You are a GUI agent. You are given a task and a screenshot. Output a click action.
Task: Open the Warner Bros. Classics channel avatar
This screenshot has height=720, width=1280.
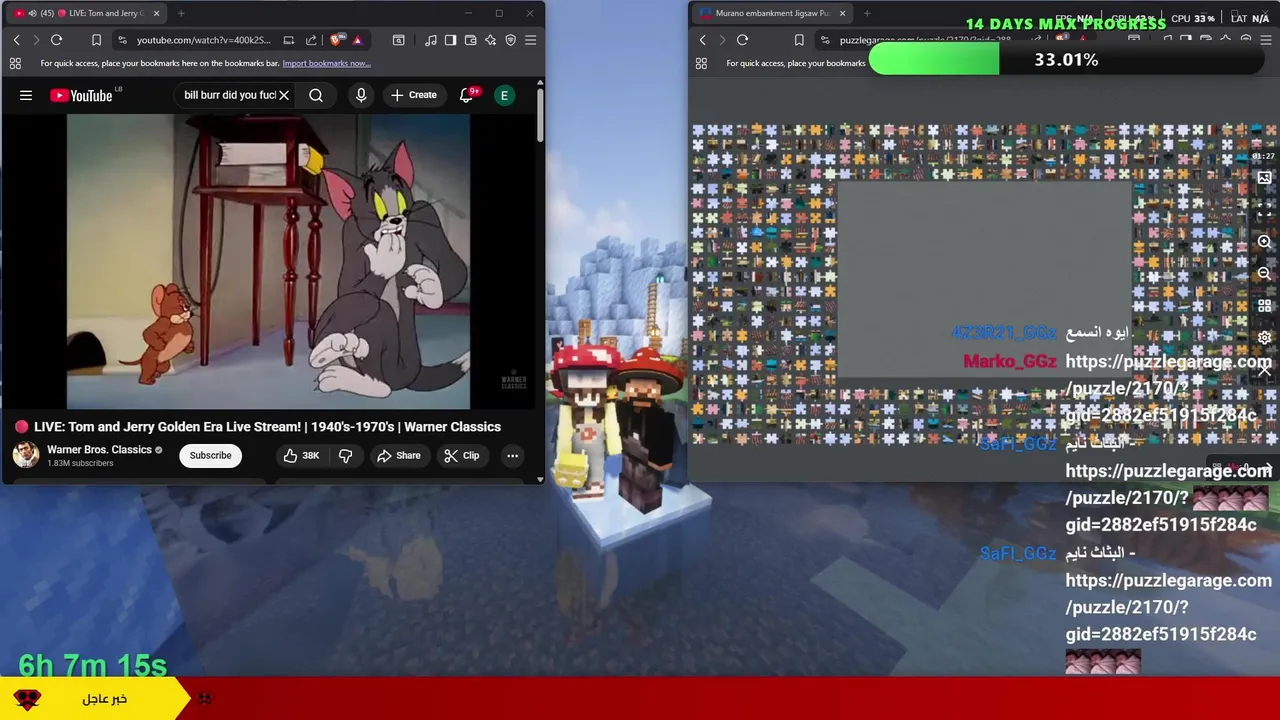coord(26,455)
